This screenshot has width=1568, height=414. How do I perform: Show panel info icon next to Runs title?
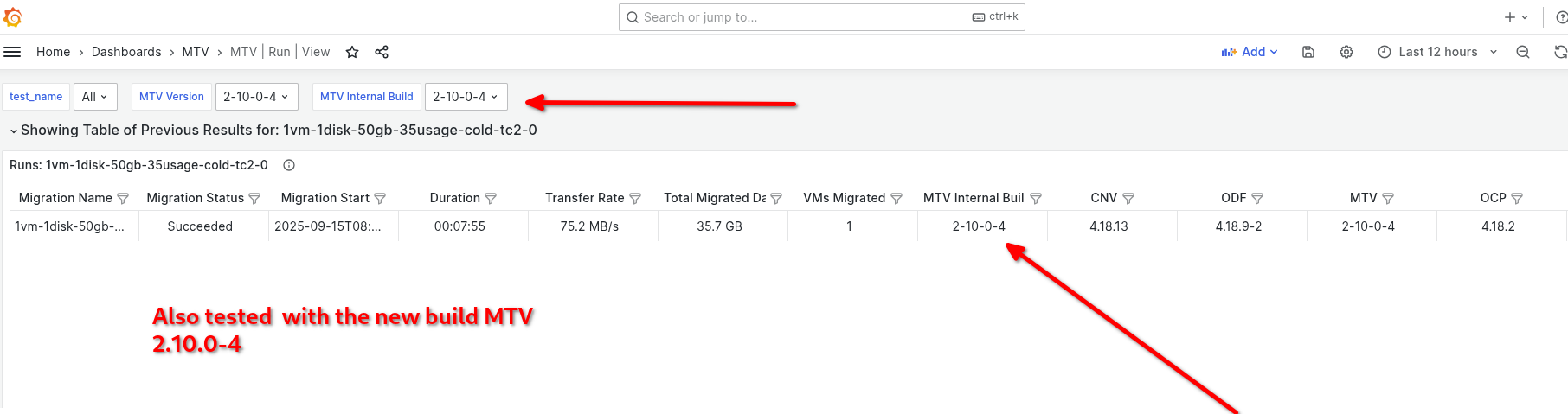tap(289, 165)
